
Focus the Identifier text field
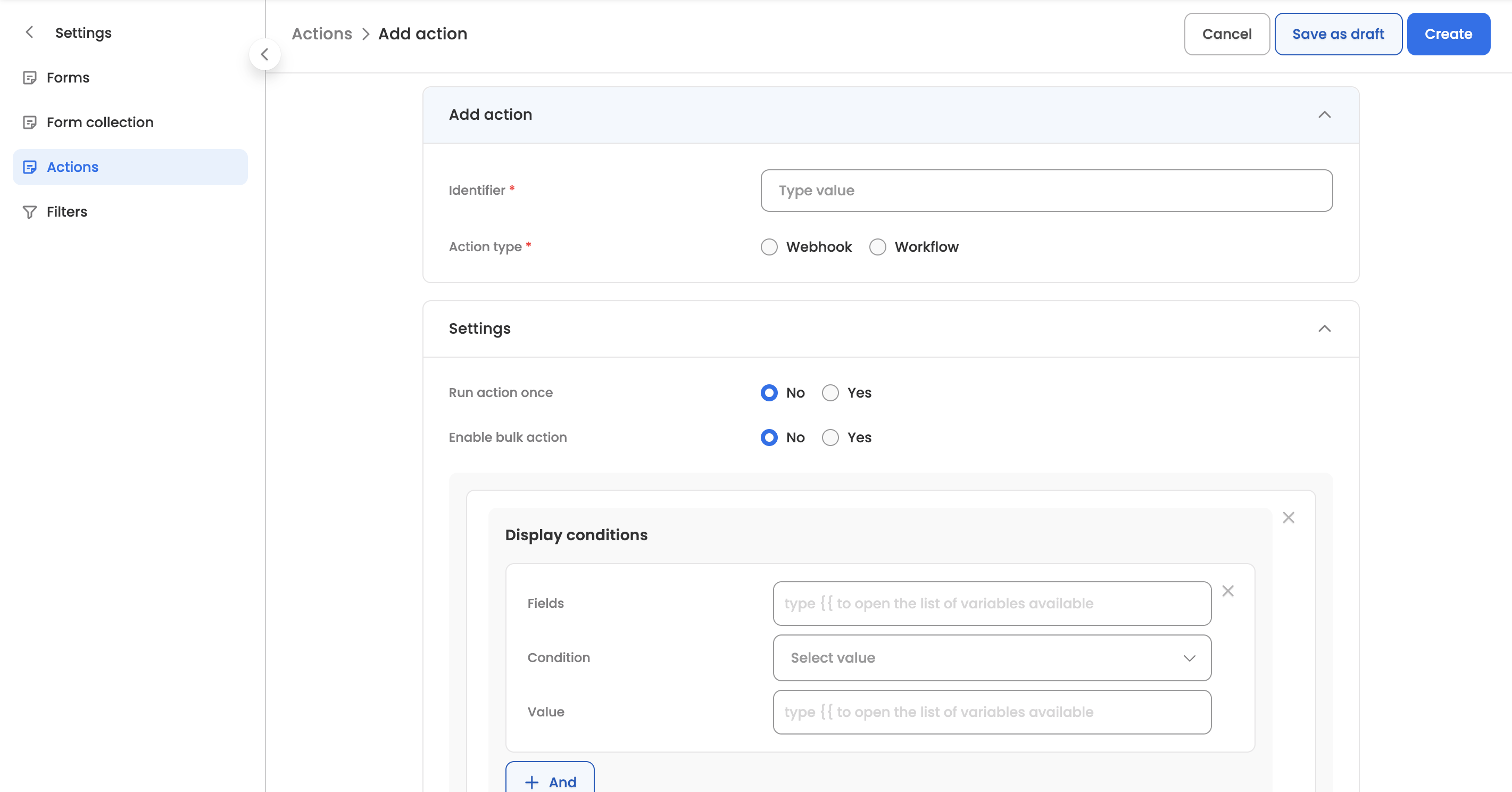click(1046, 191)
